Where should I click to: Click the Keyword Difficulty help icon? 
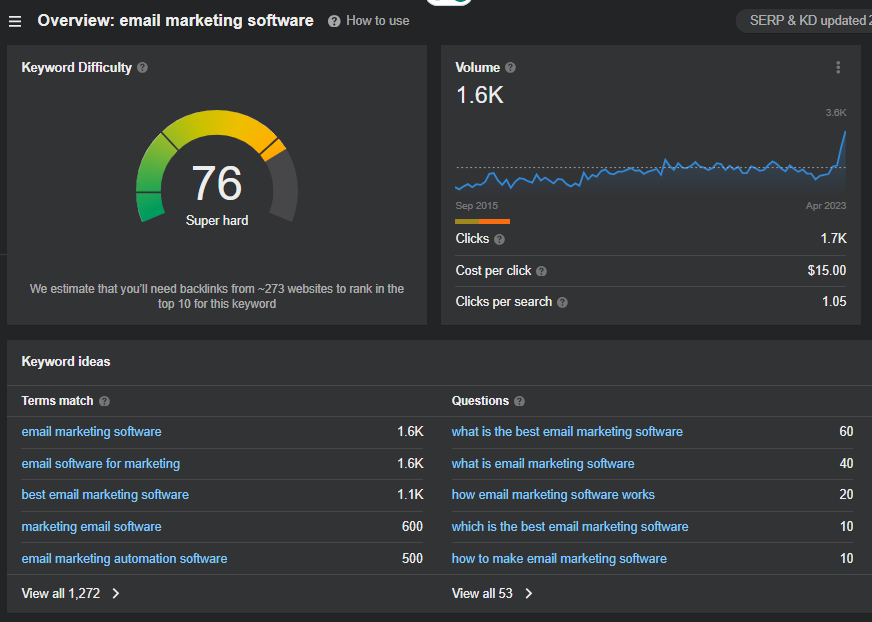coord(142,68)
